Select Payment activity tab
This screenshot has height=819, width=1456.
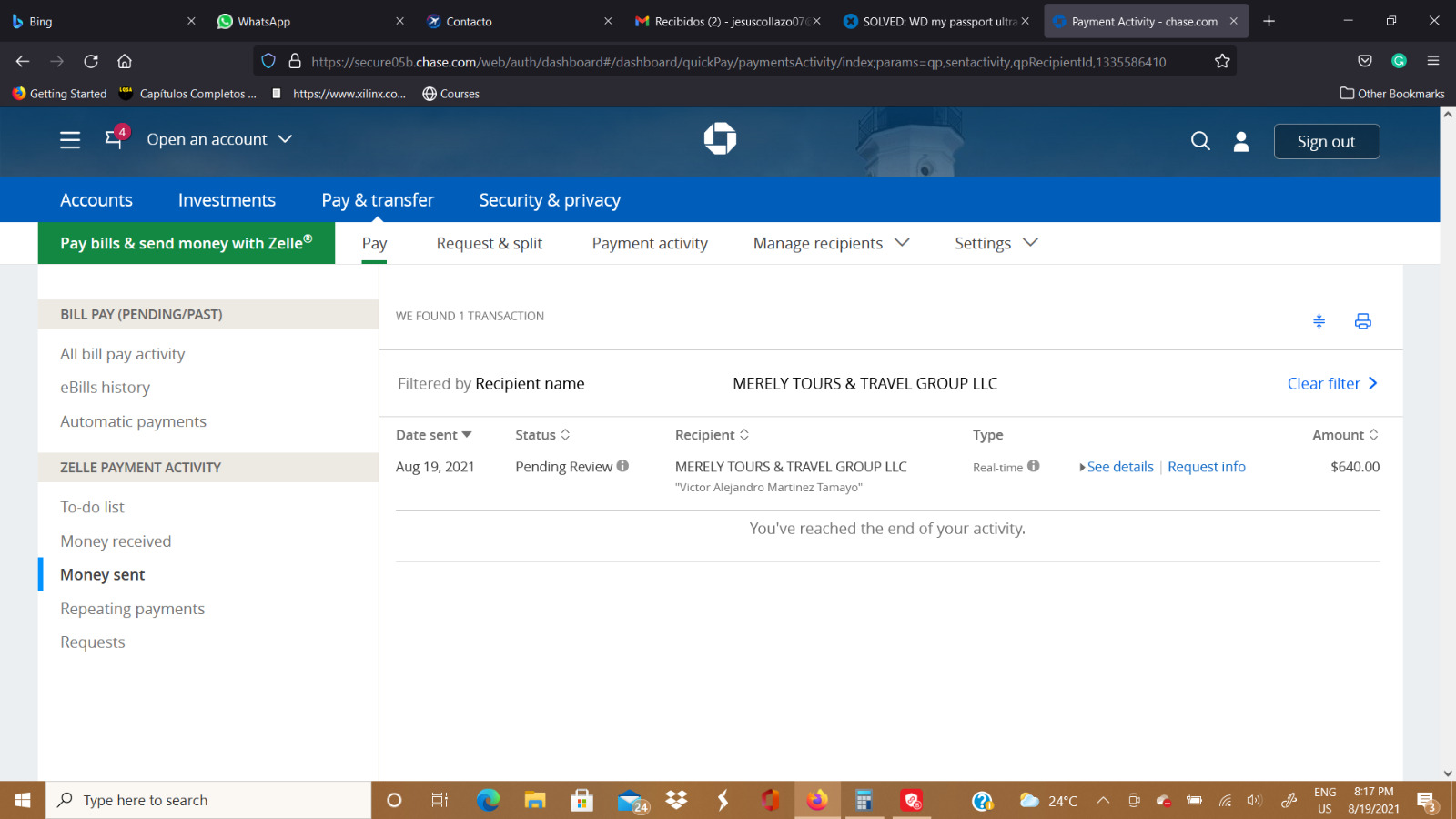650,243
